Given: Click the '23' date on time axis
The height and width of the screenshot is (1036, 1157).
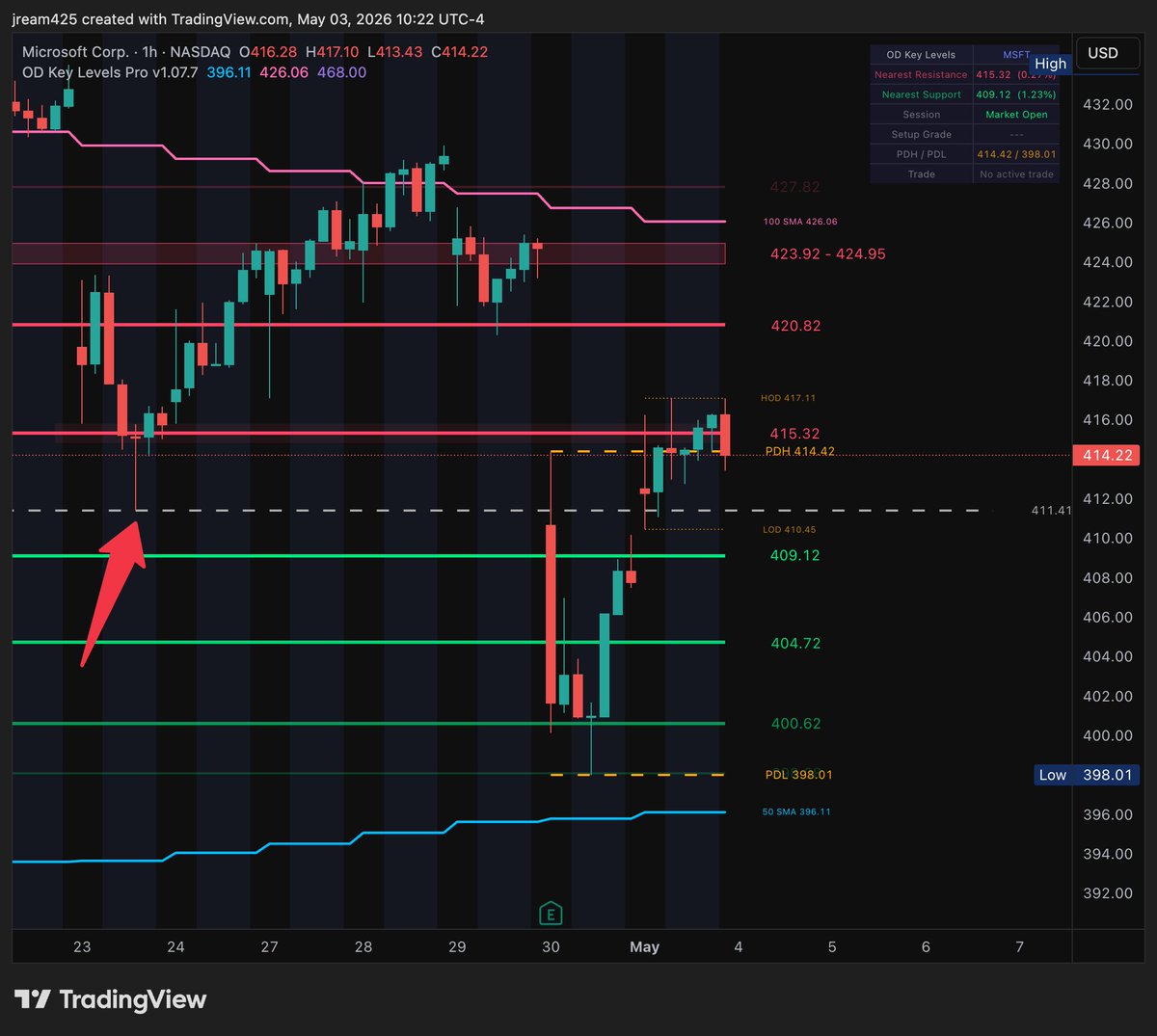Looking at the screenshot, I should click(x=82, y=947).
